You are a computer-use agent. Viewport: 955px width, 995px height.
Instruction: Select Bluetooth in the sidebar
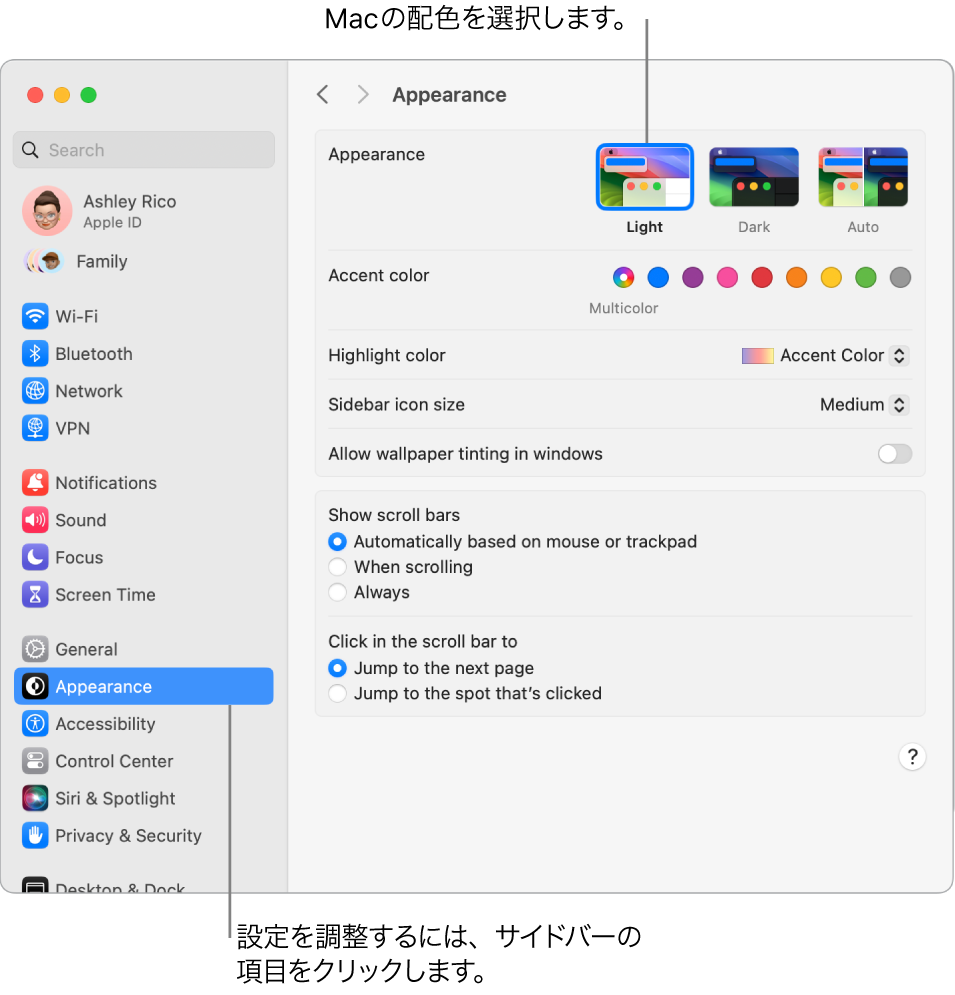pyautogui.click(x=90, y=353)
